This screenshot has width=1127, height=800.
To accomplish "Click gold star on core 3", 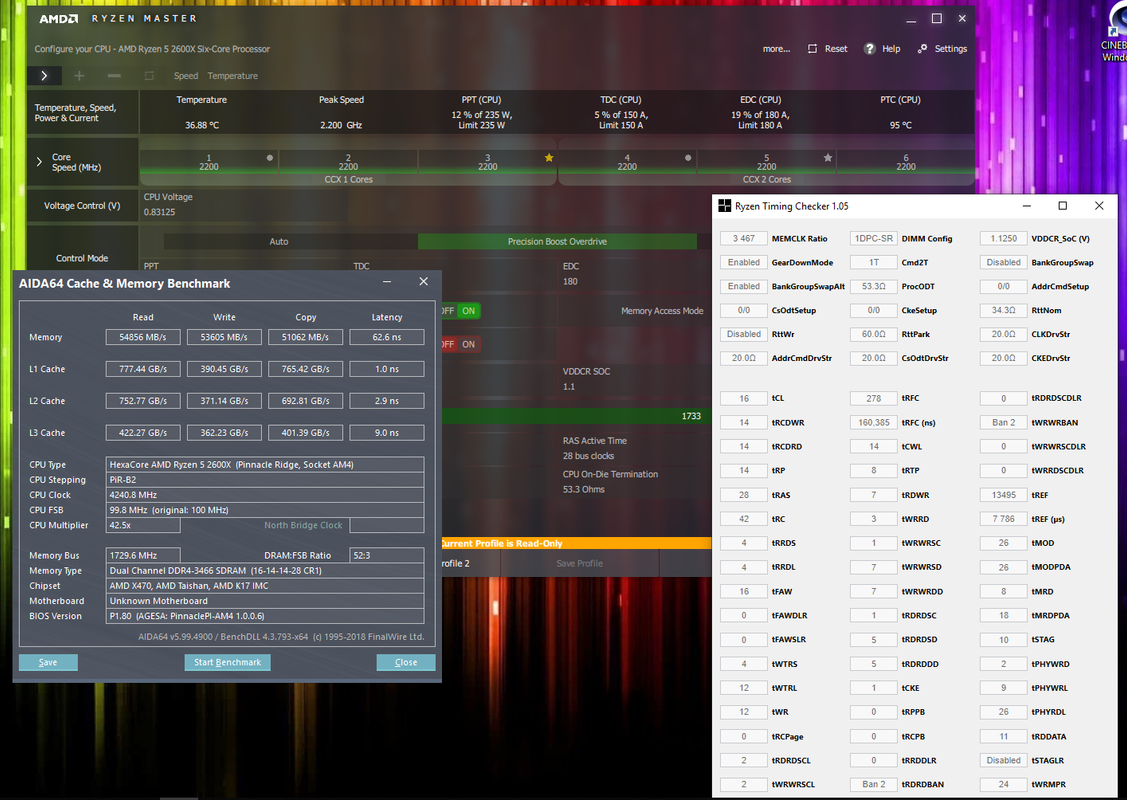I will click(x=549, y=157).
